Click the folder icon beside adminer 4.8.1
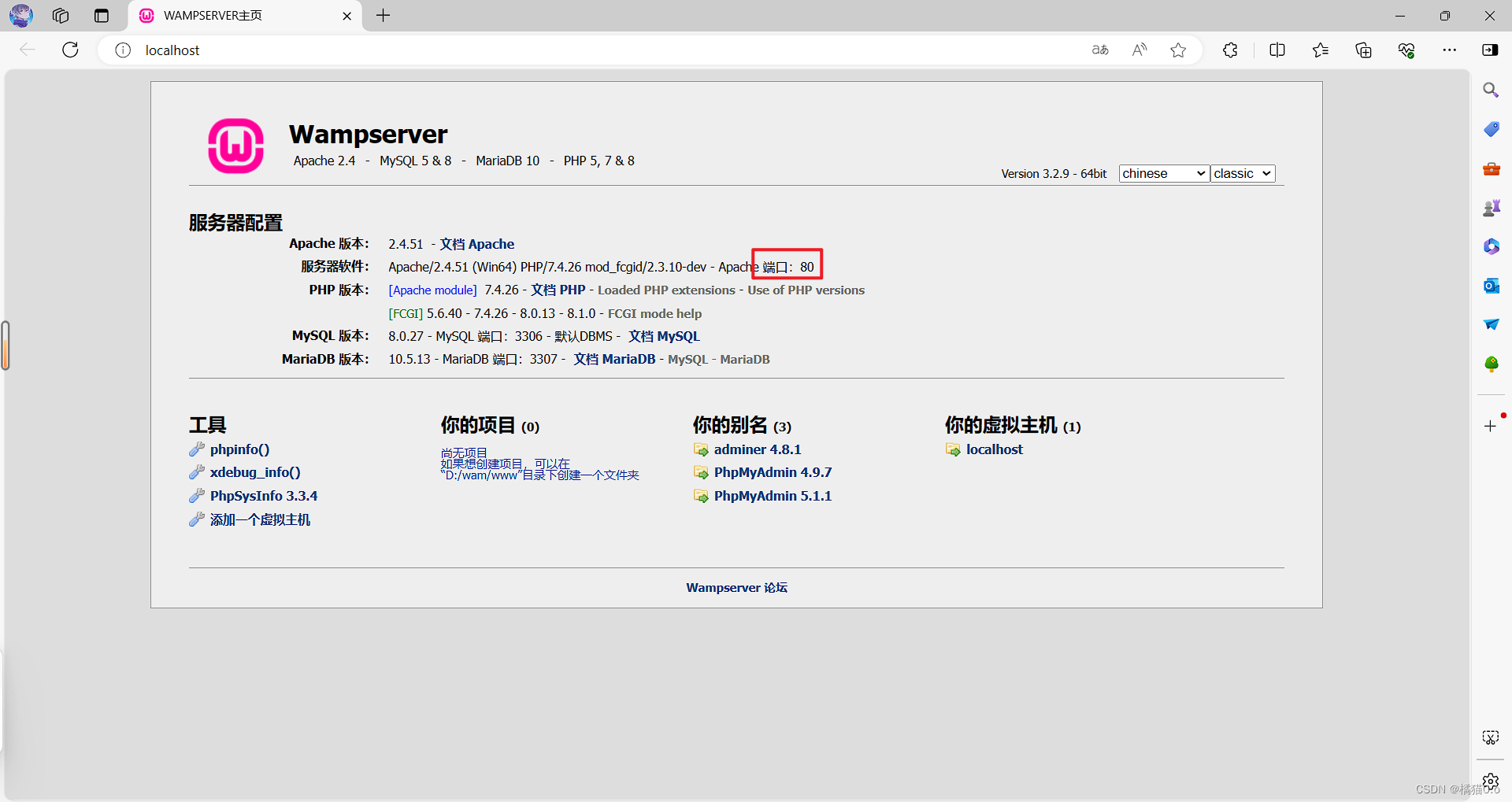 (701, 450)
